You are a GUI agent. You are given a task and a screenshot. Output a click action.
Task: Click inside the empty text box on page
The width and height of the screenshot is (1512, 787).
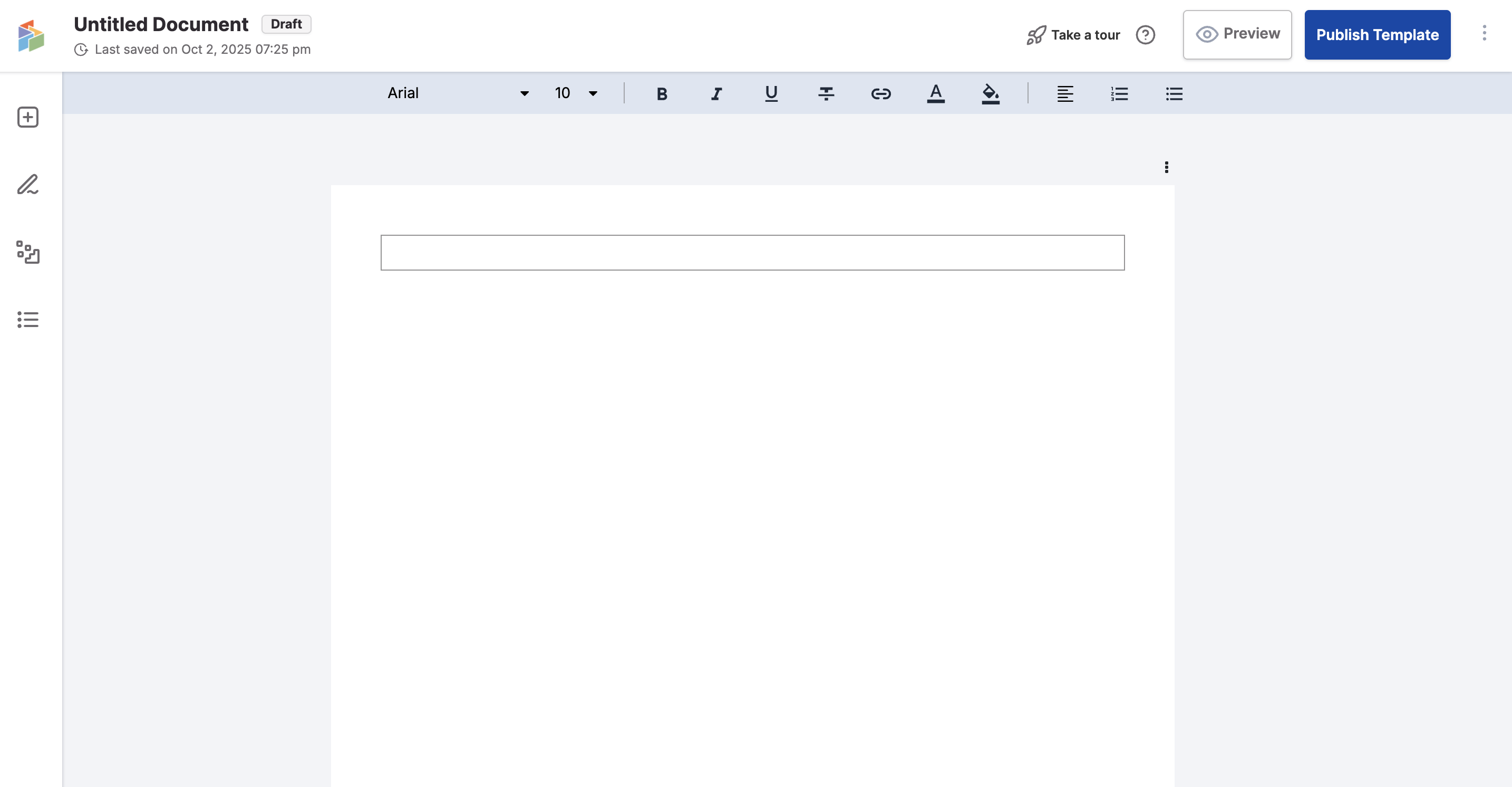click(x=752, y=253)
